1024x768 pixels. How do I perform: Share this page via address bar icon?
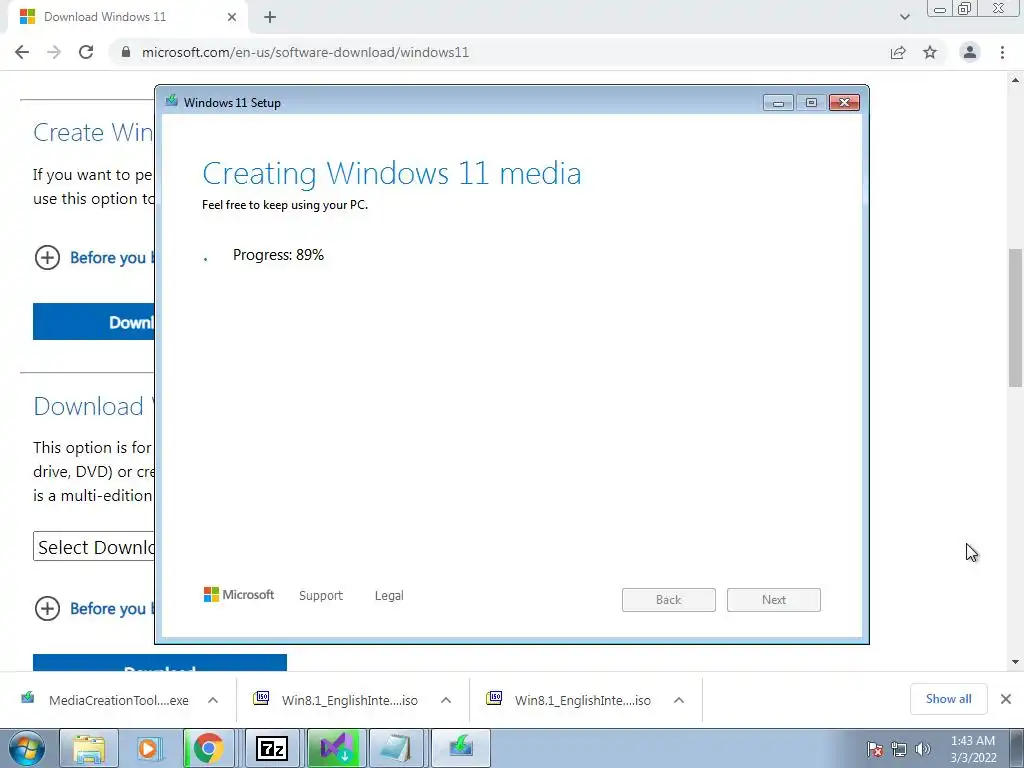tap(898, 52)
